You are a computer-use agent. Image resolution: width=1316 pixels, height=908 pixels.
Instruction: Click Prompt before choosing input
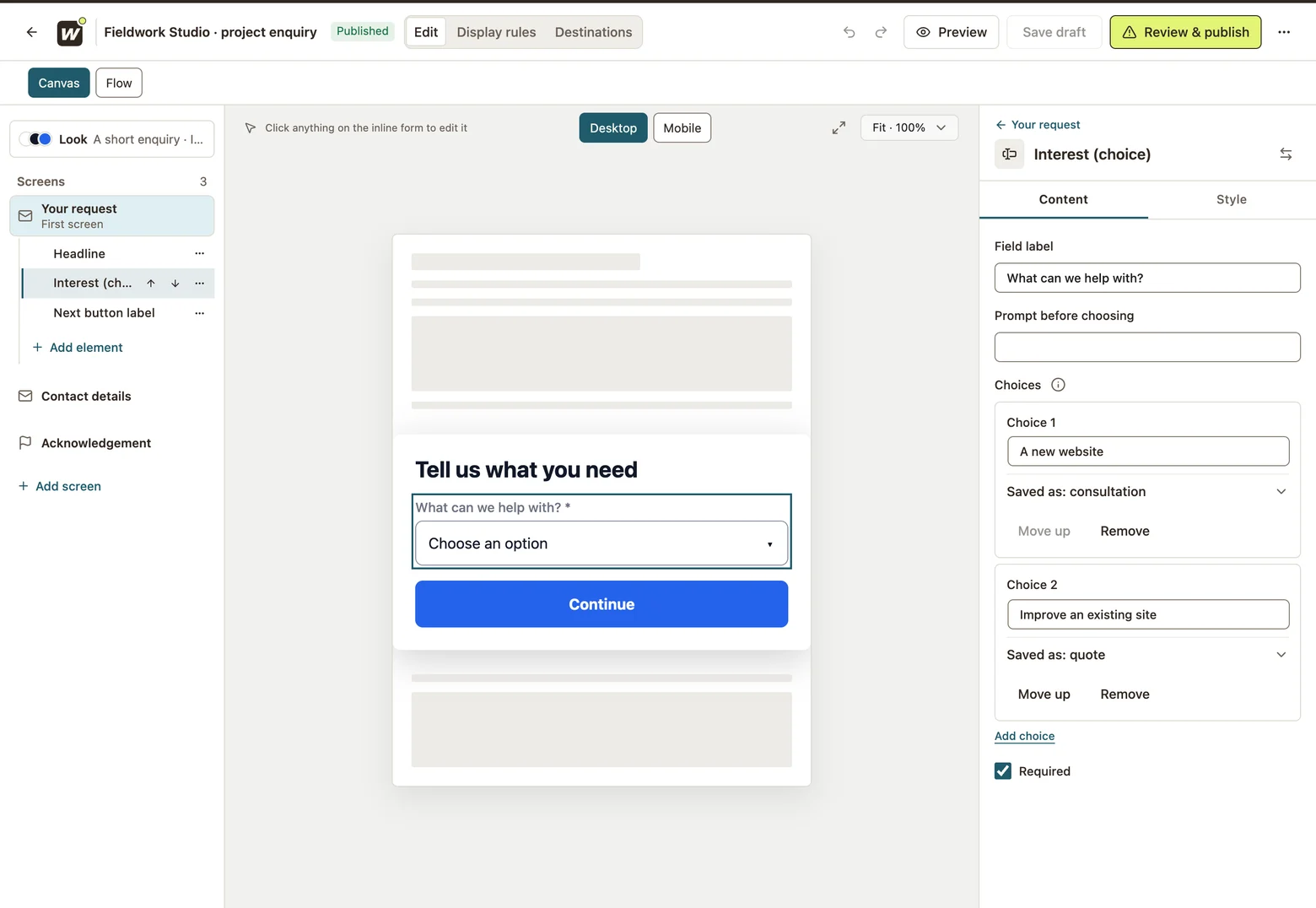(1147, 348)
